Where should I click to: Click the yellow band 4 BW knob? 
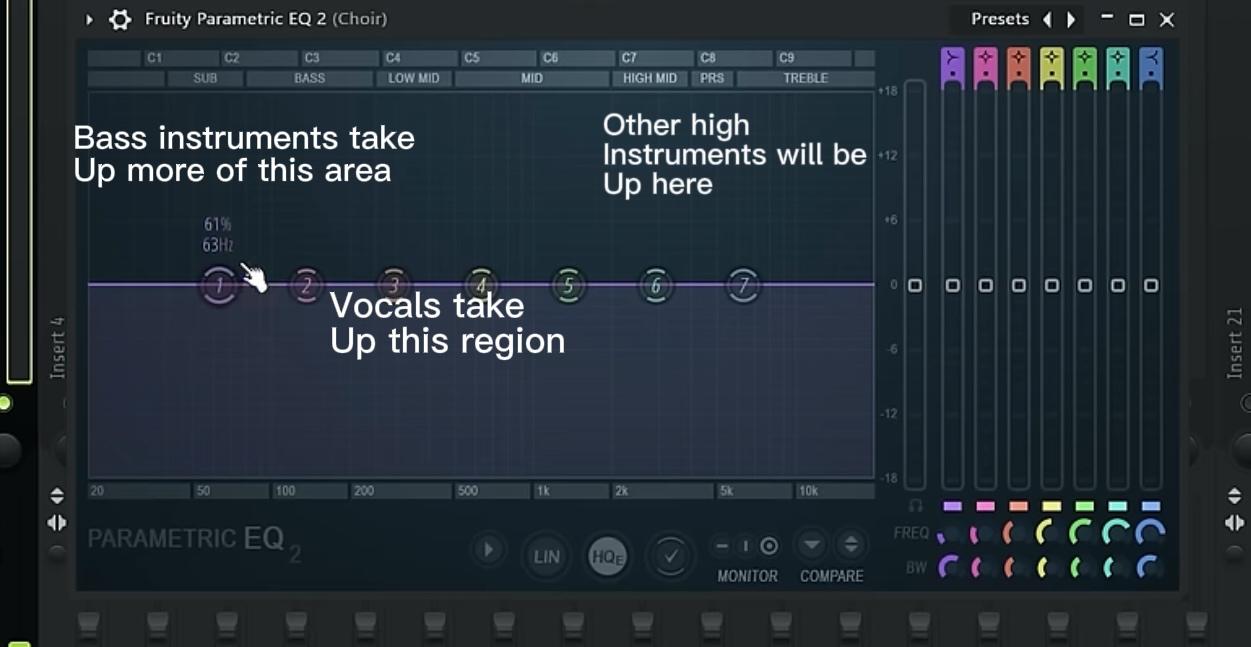pos(1052,567)
